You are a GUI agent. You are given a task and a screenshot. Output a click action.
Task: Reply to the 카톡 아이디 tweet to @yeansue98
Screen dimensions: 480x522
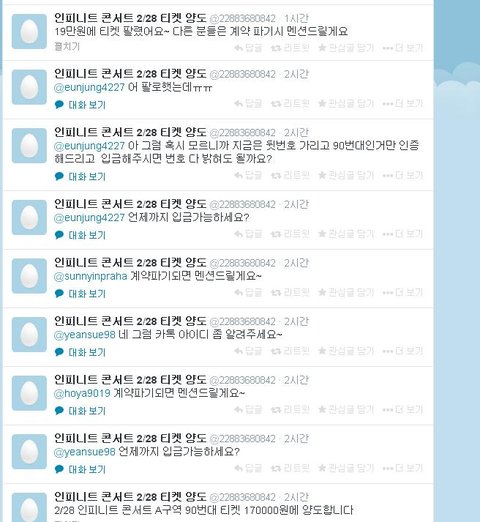(x=248, y=351)
